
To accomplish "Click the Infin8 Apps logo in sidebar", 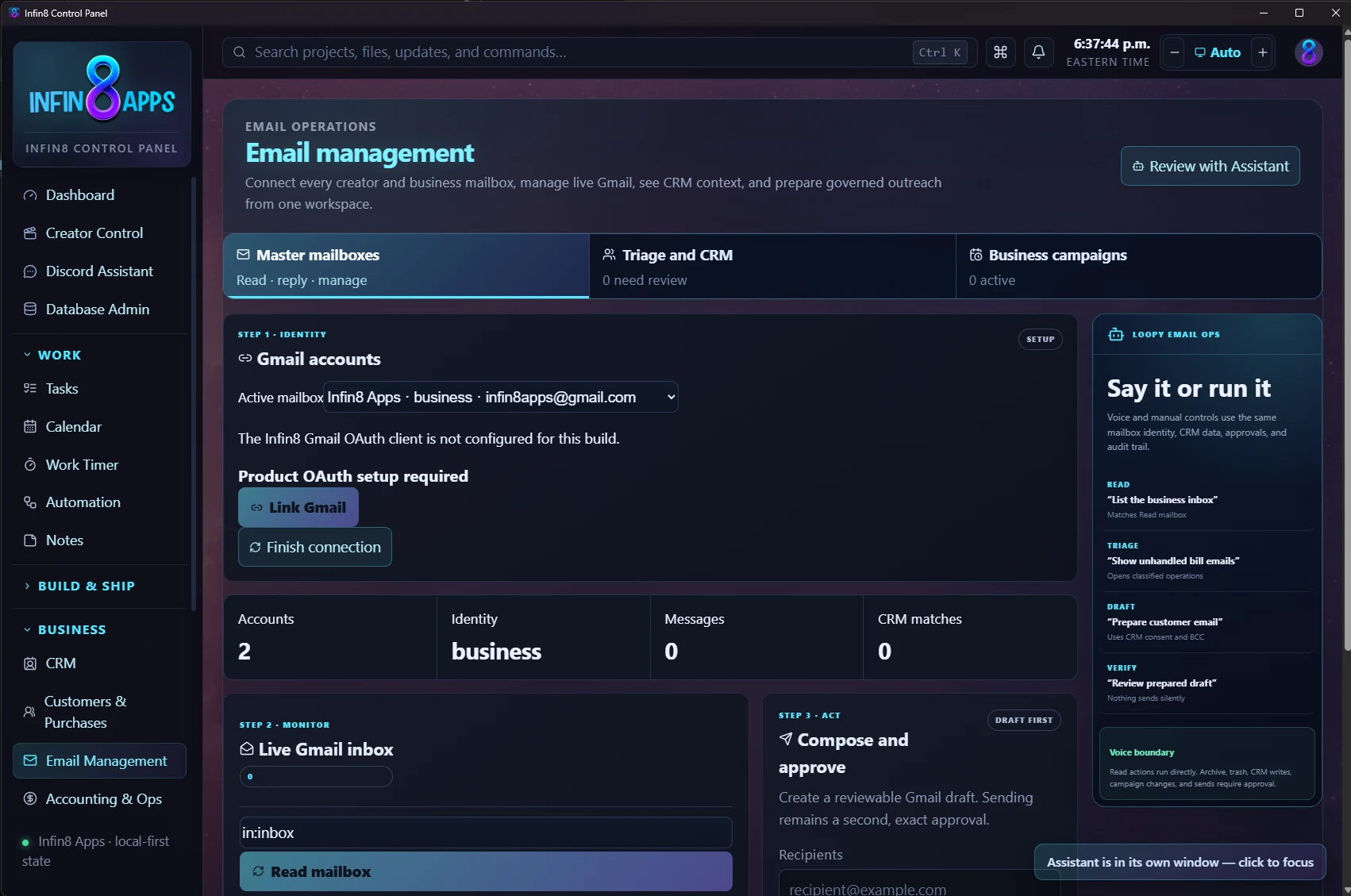I will (x=102, y=89).
